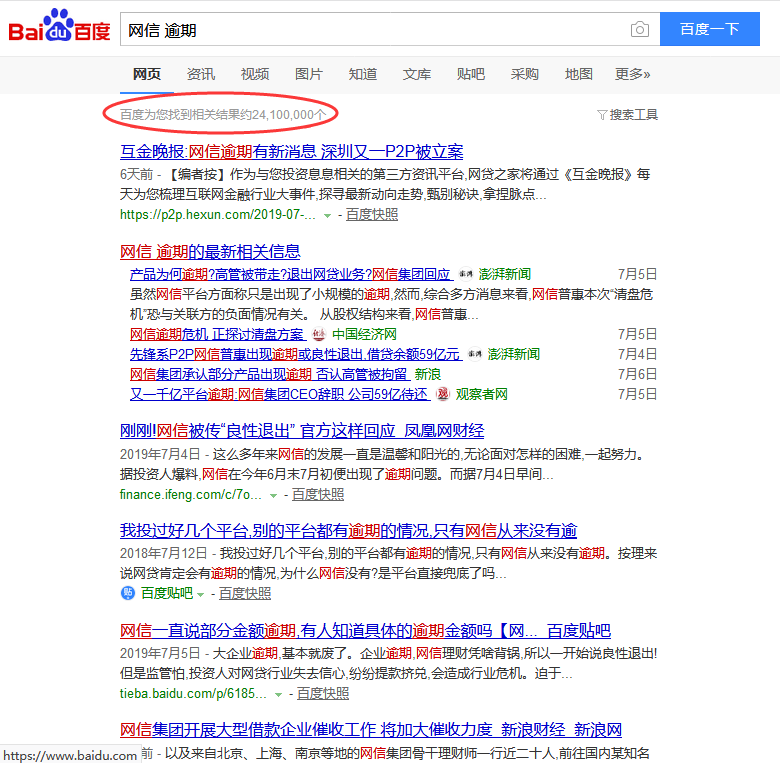
Task: Click the p2p.hexun.com URL link
Action: click(217, 214)
